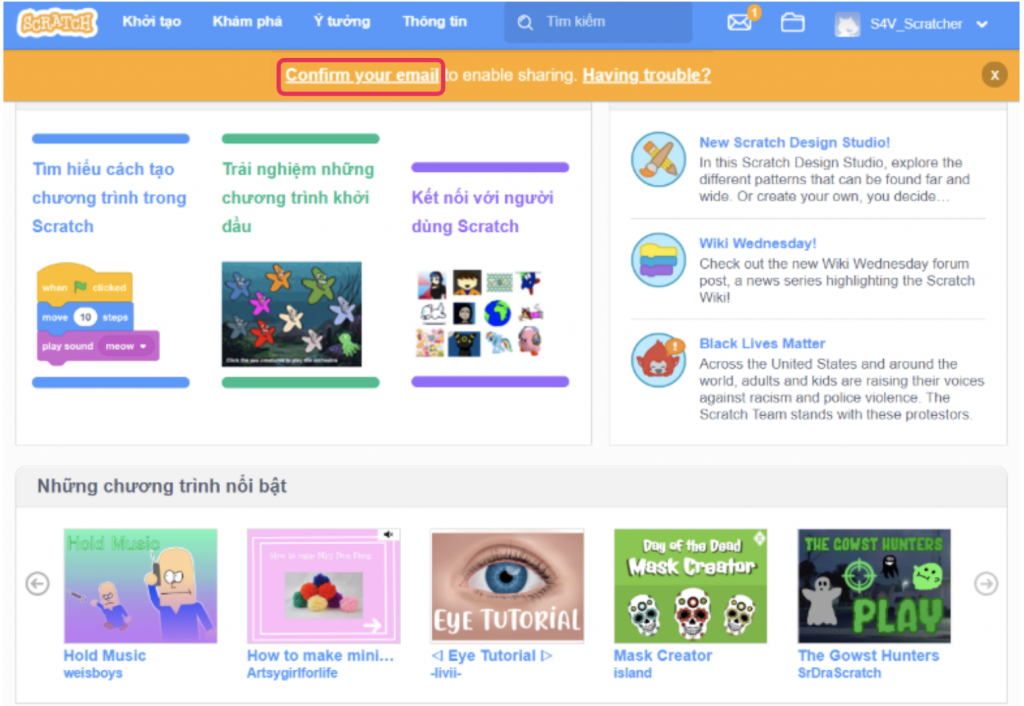Visit island author profile
This screenshot has height=706, width=1024.
tap(633, 673)
